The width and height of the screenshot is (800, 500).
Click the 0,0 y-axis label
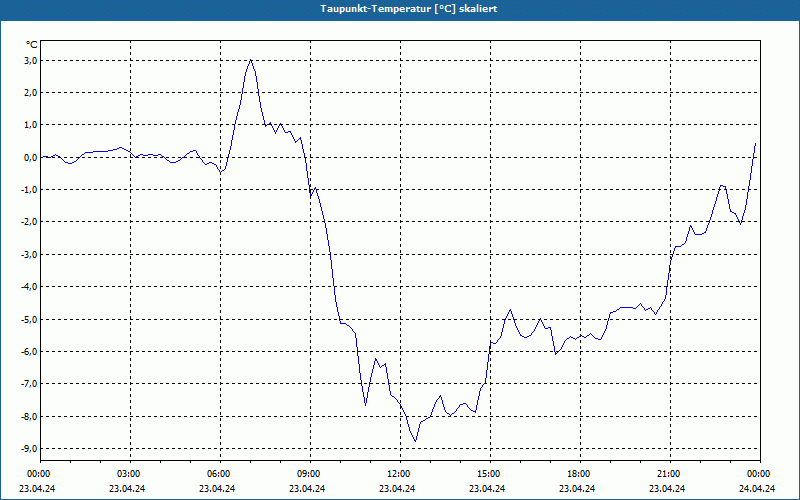pos(31,158)
